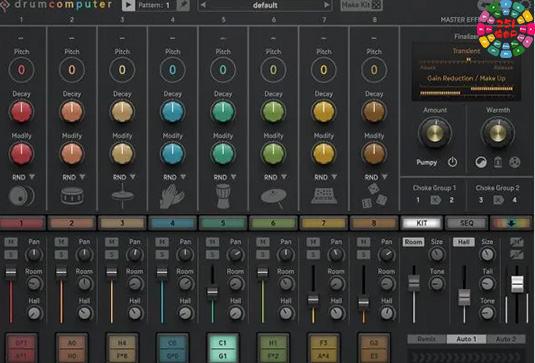
Task: Click the Hall reverb level fader
Action: tap(464, 297)
